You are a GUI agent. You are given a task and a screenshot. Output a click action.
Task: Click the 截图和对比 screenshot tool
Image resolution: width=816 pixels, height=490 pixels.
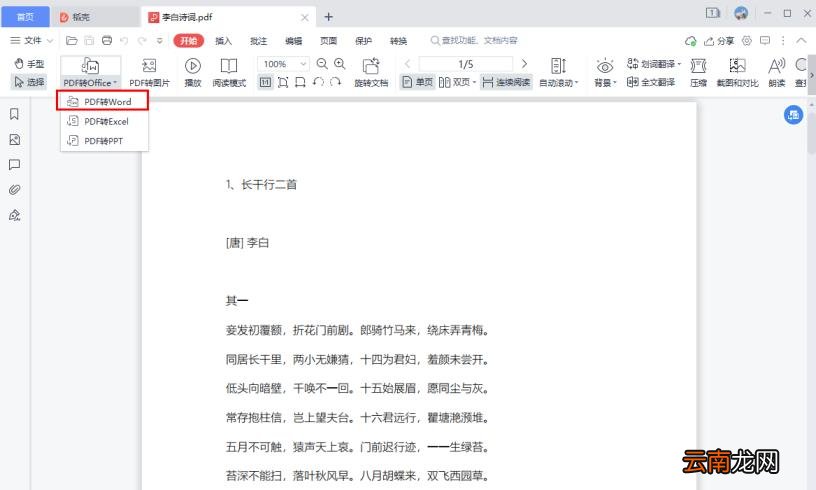(737, 72)
